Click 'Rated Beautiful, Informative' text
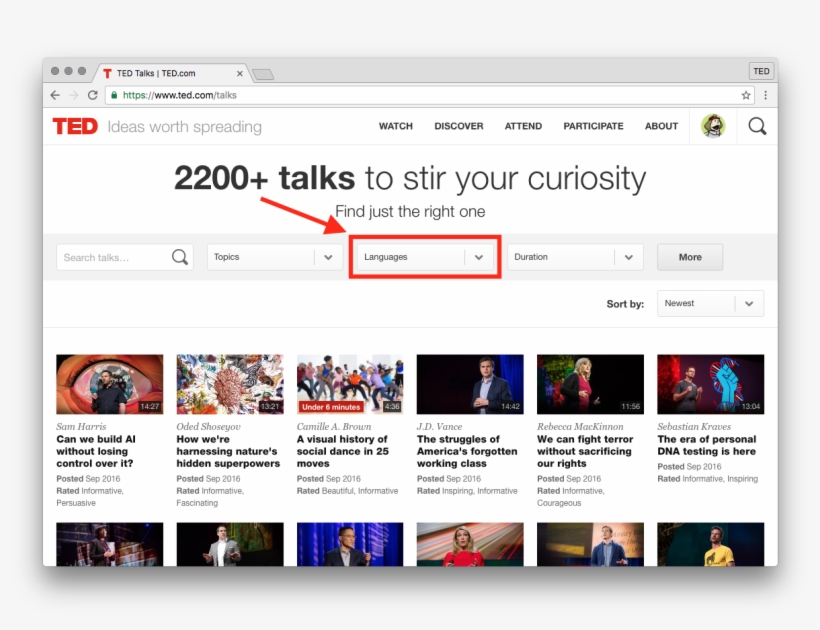The height and width of the screenshot is (630, 820). coord(347,491)
